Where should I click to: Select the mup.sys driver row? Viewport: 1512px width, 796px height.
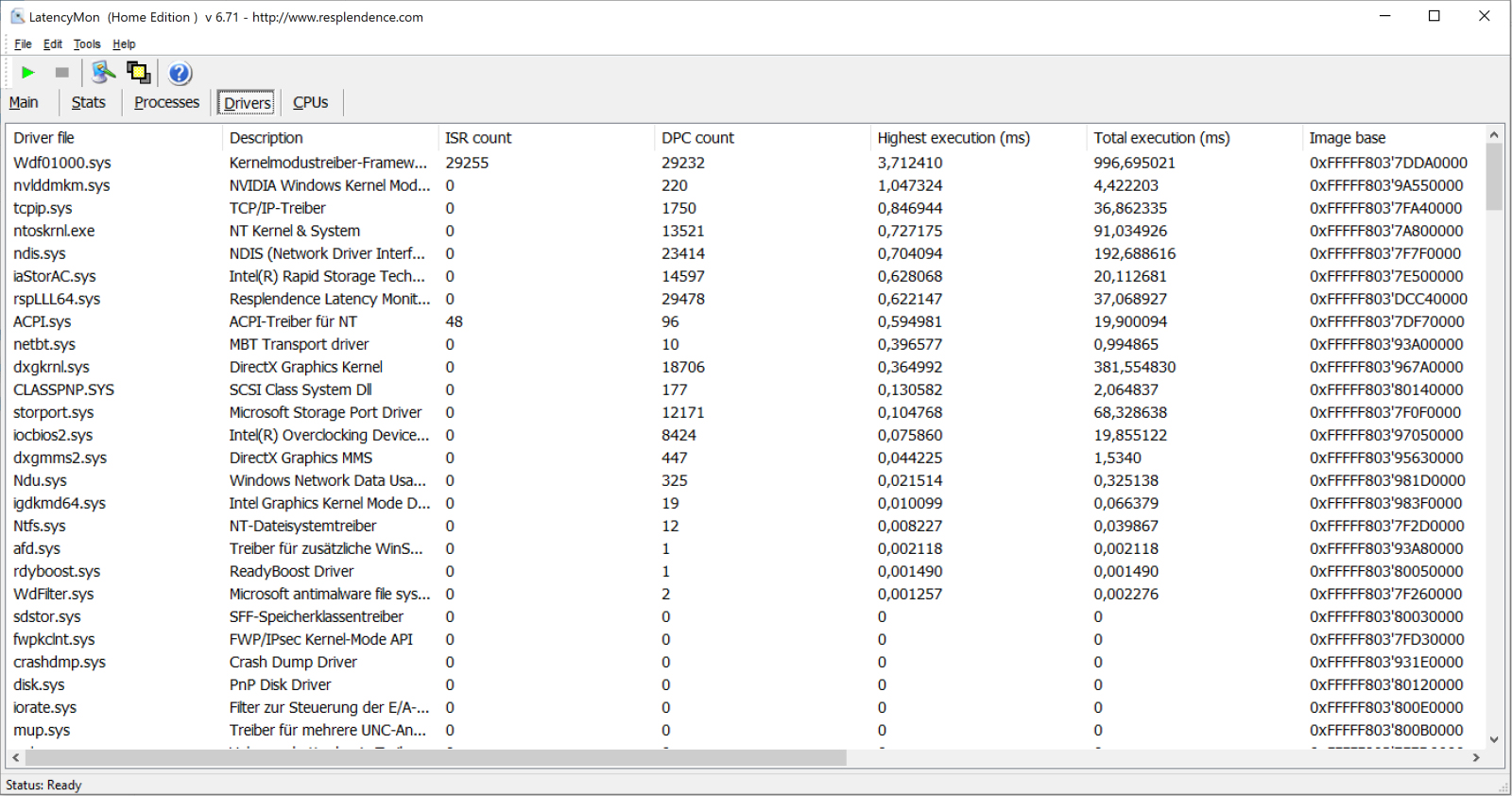pos(745,730)
